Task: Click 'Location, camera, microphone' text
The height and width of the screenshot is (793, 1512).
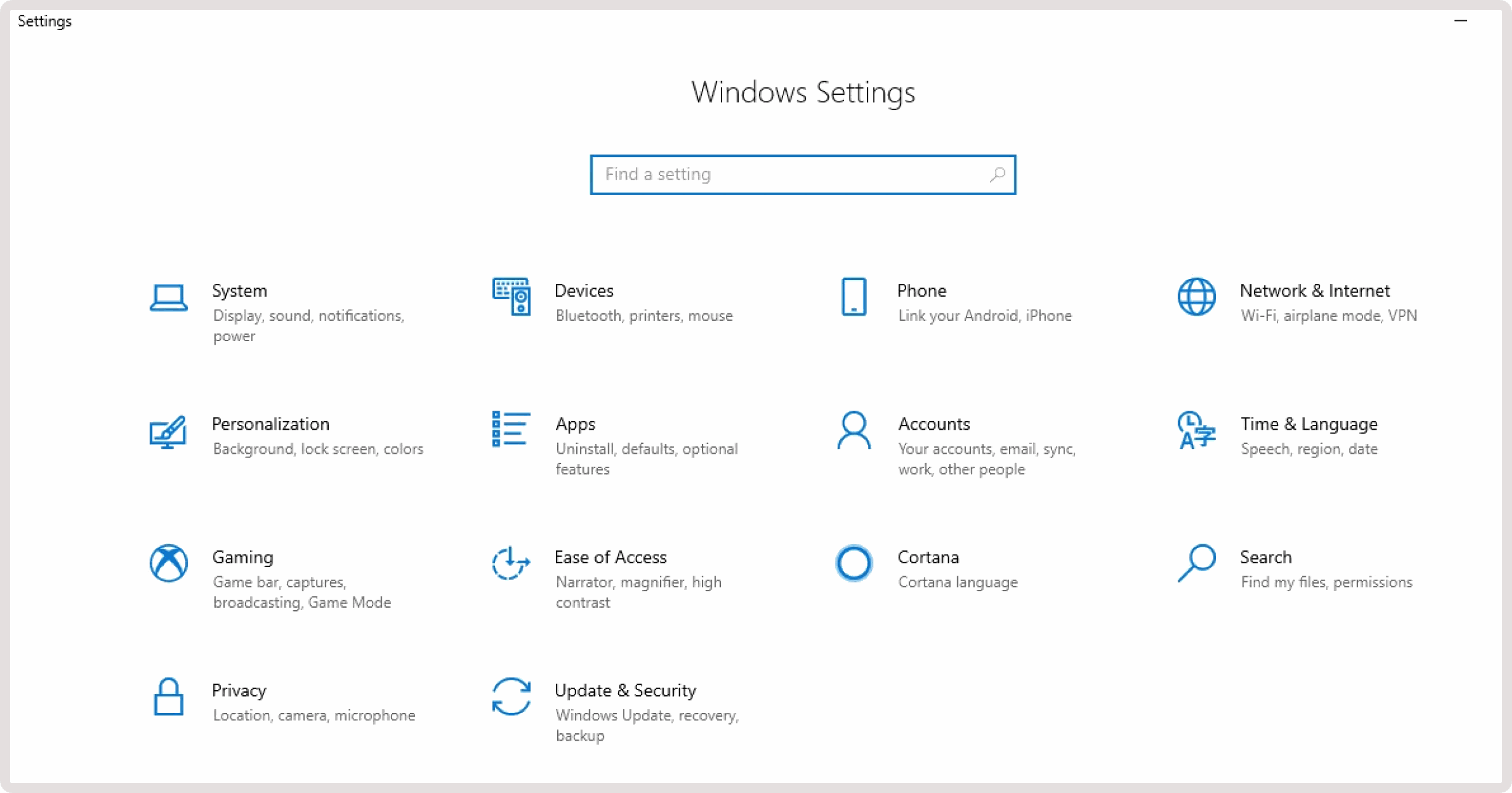Action: [313, 715]
